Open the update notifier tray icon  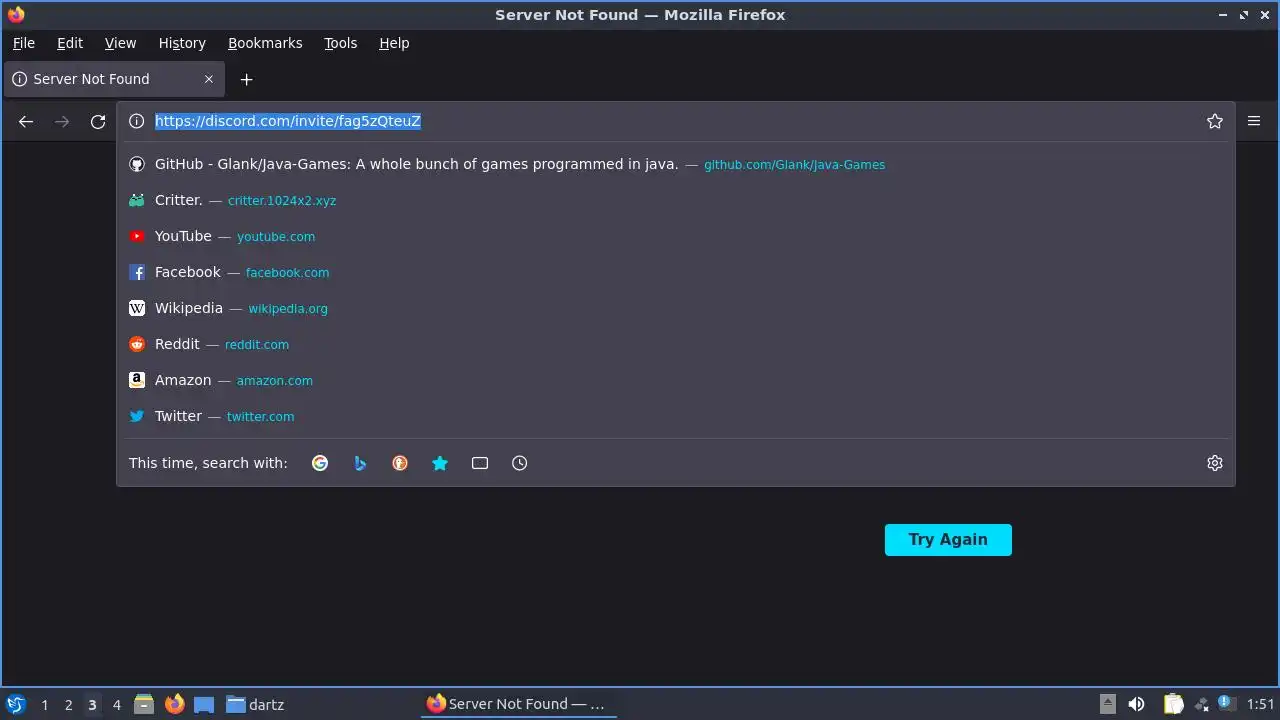[1226, 703]
